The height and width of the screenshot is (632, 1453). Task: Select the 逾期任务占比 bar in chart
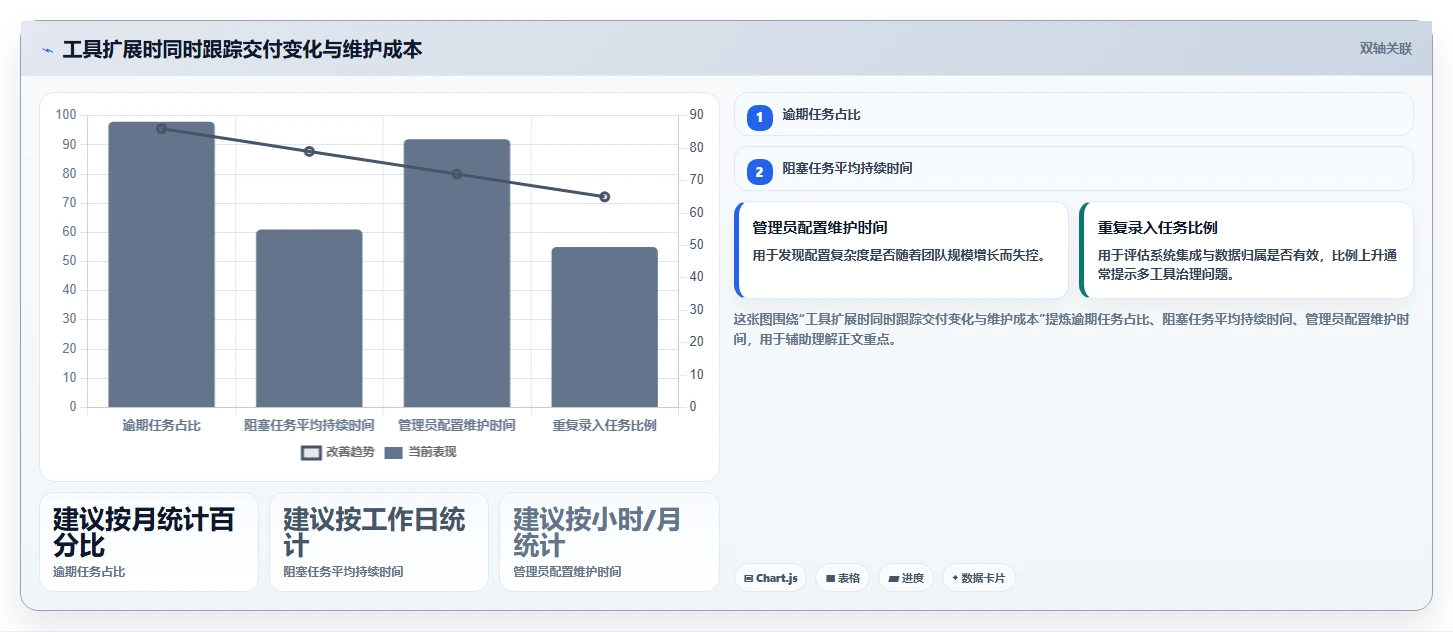click(x=161, y=264)
